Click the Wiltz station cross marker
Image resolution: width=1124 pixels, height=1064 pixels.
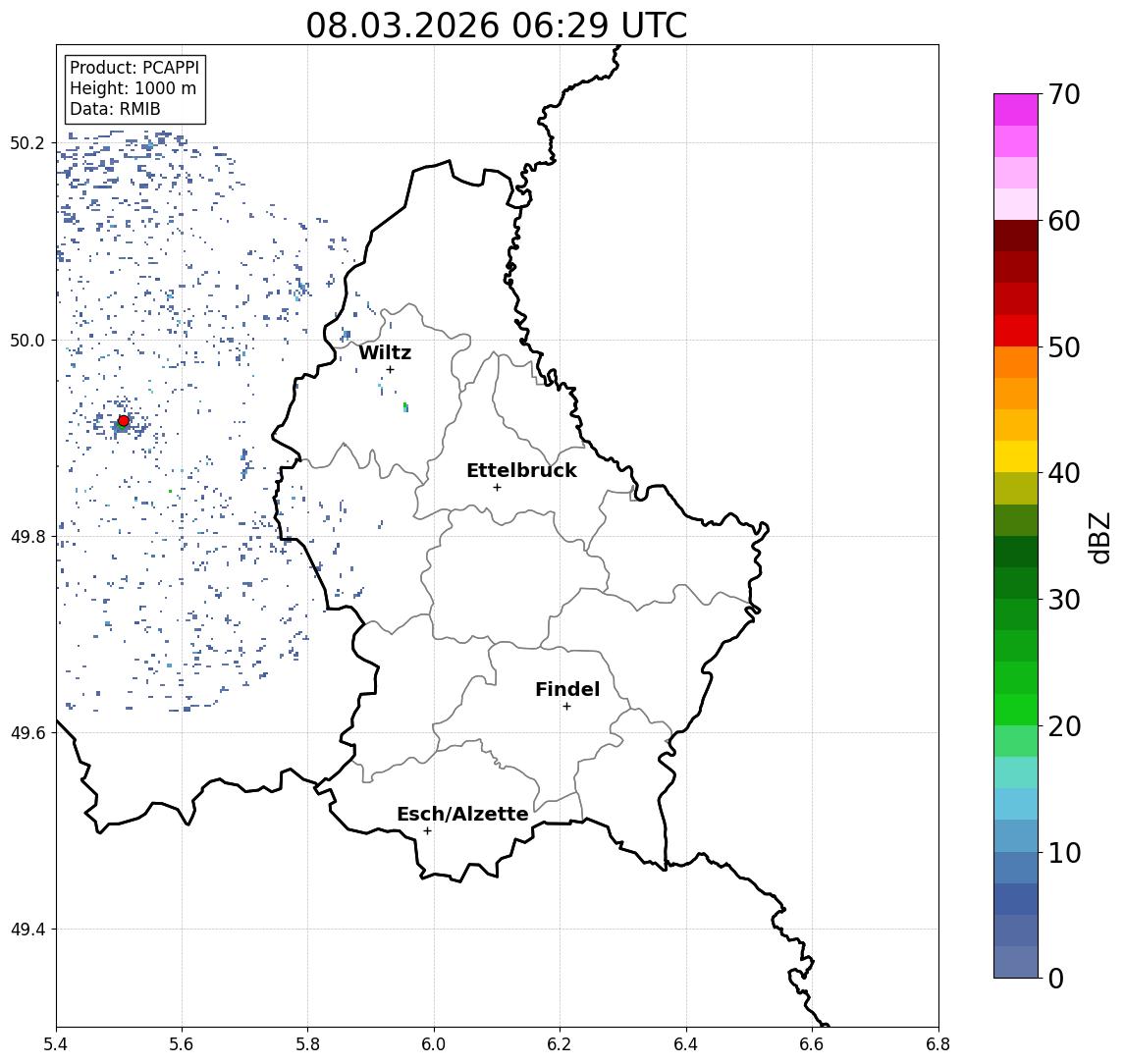pos(390,369)
